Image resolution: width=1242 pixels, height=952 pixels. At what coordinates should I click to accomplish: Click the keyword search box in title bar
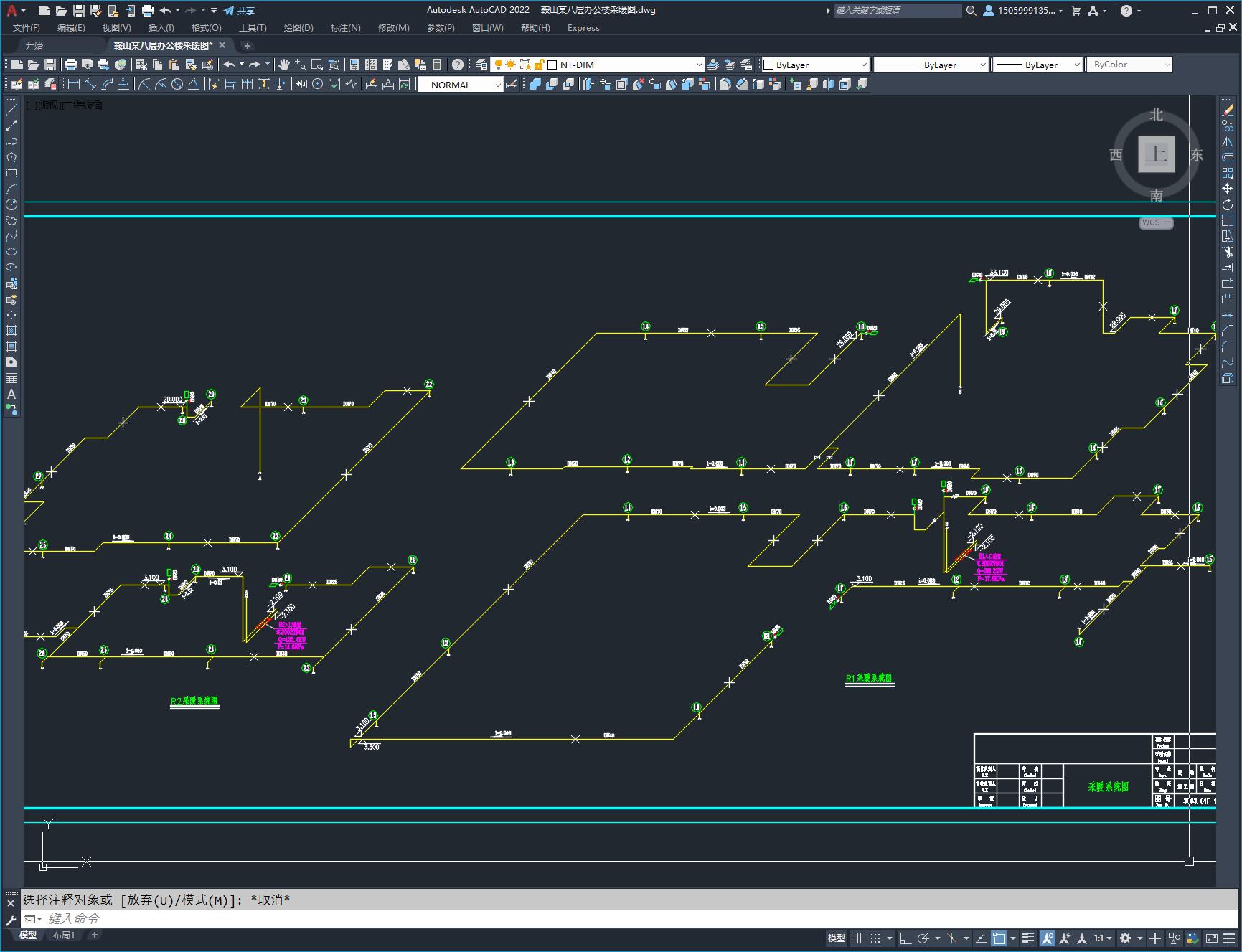point(898,11)
